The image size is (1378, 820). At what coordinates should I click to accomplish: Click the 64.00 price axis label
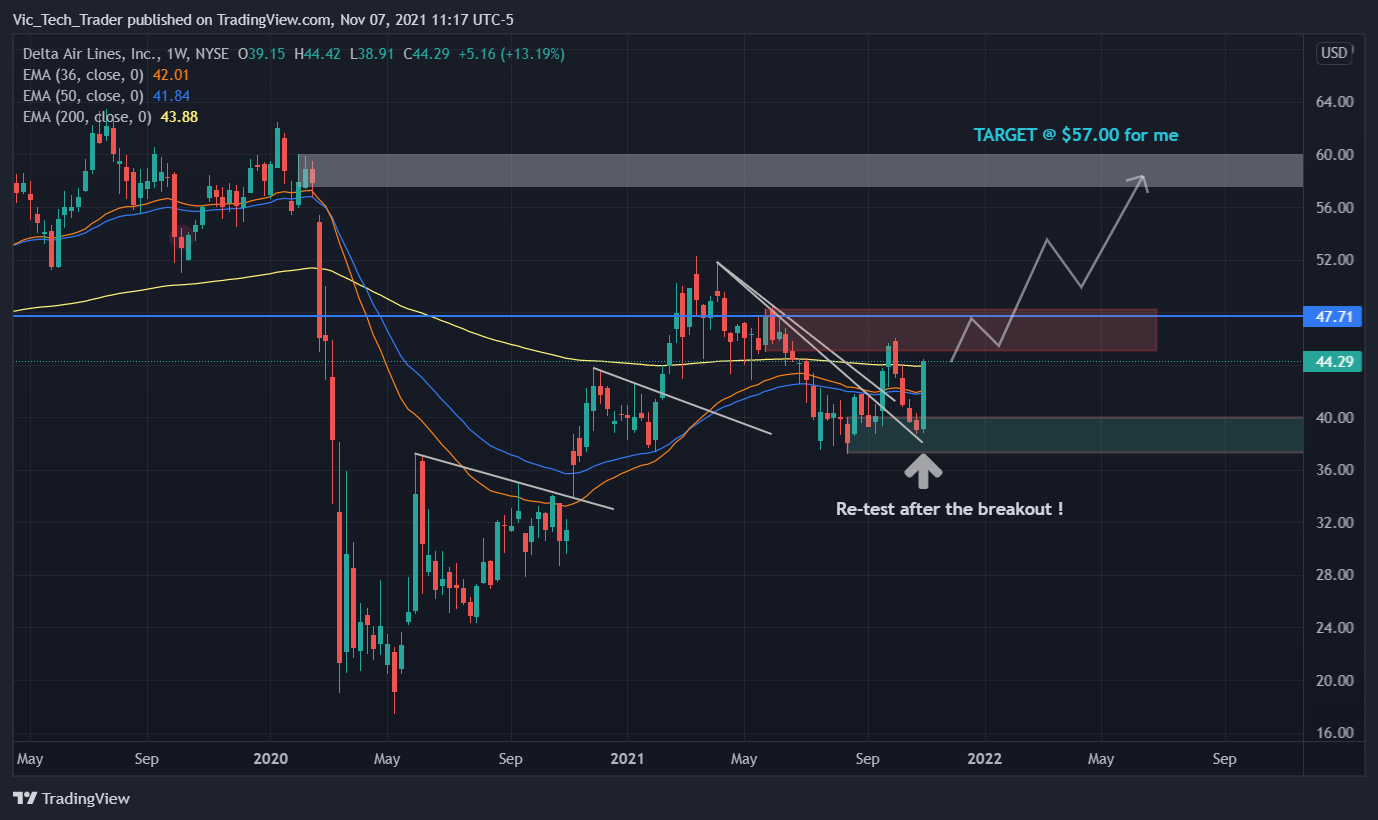click(x=1337, y=102)
